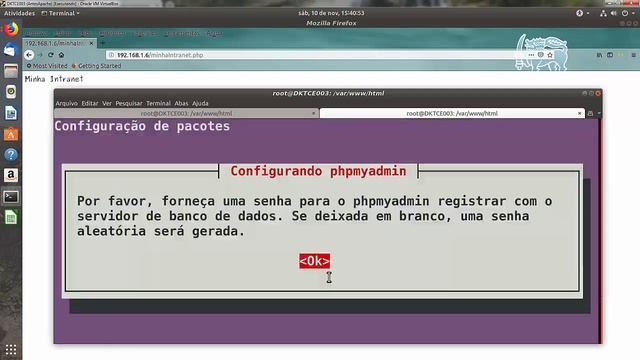Viewport: 640px width, 360px height.
Task: Show site information icon in URL bar
Action: 111,55
